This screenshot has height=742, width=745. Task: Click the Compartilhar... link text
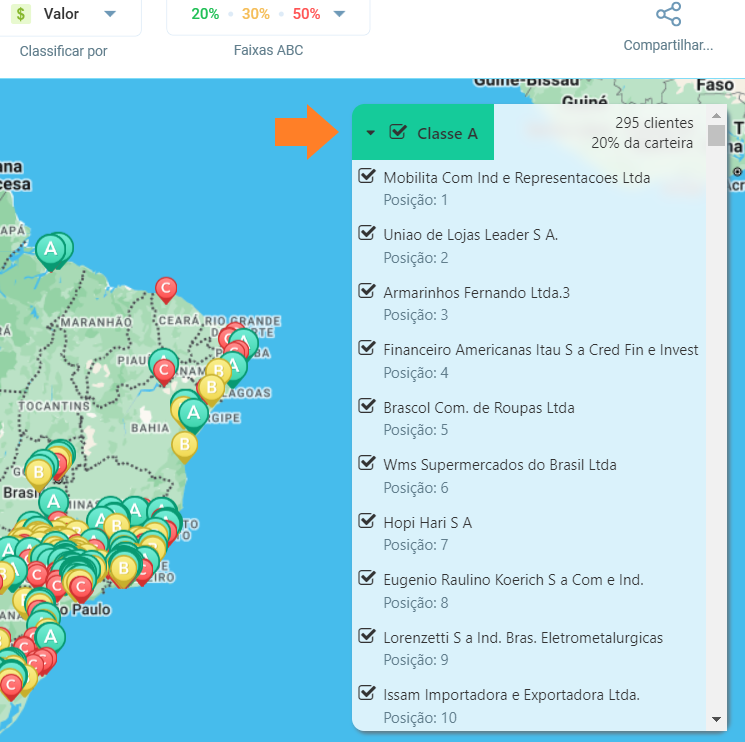(x=668, y=45)
